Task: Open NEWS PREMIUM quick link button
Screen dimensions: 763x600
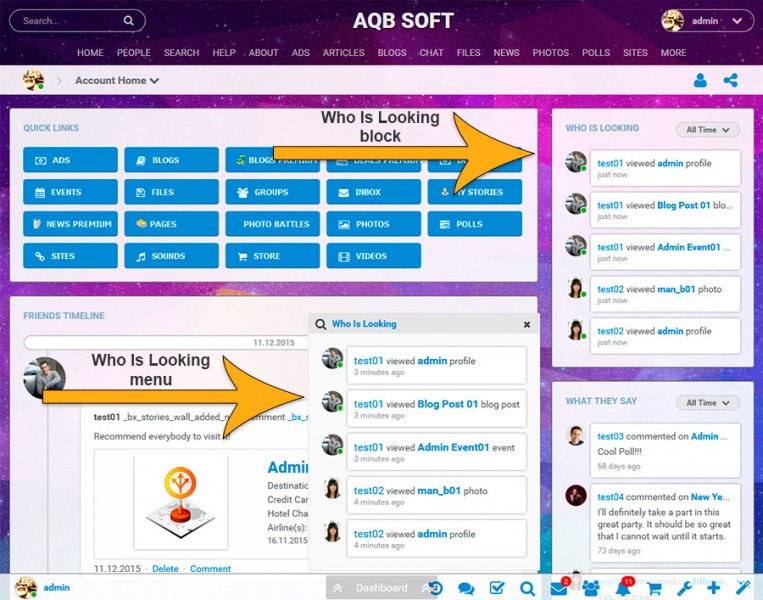Action: [70, 224]
